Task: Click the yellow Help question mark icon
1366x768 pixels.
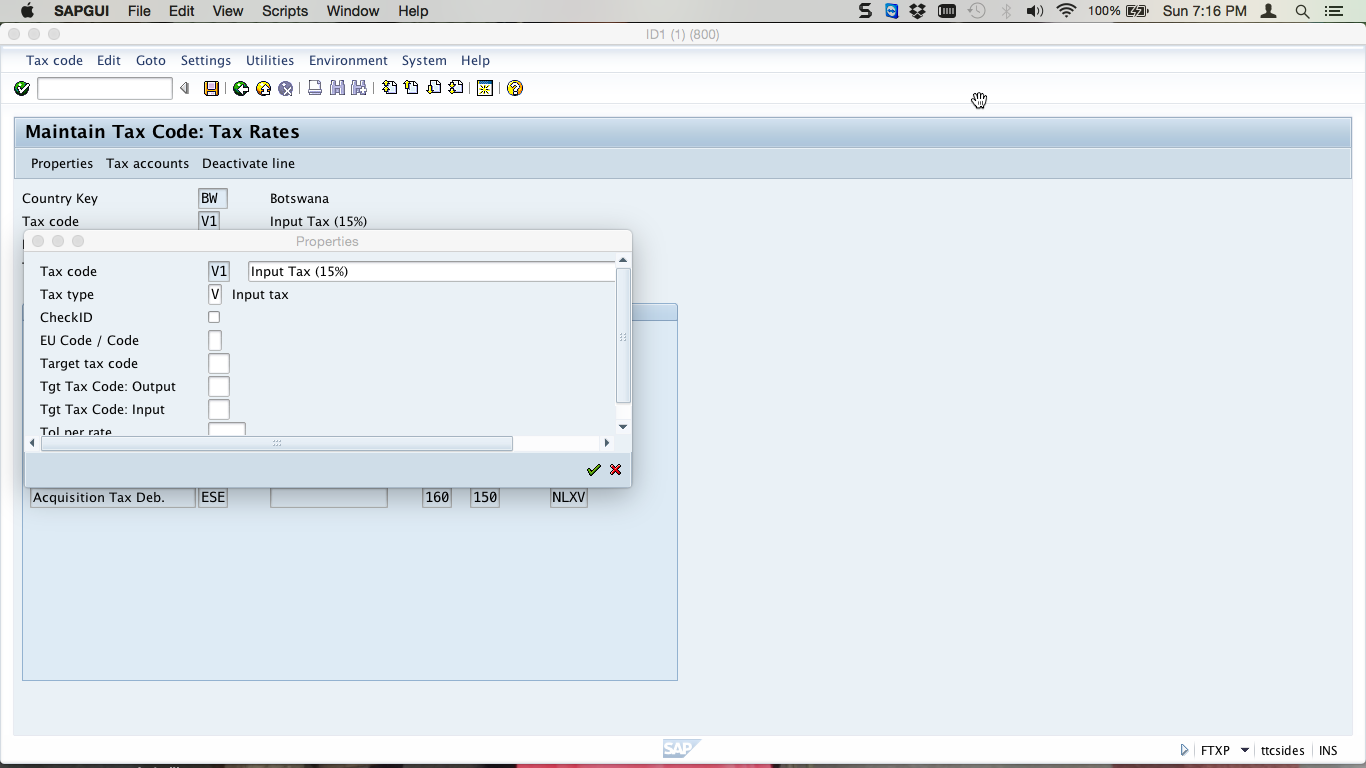Action: tap(515, 89)
